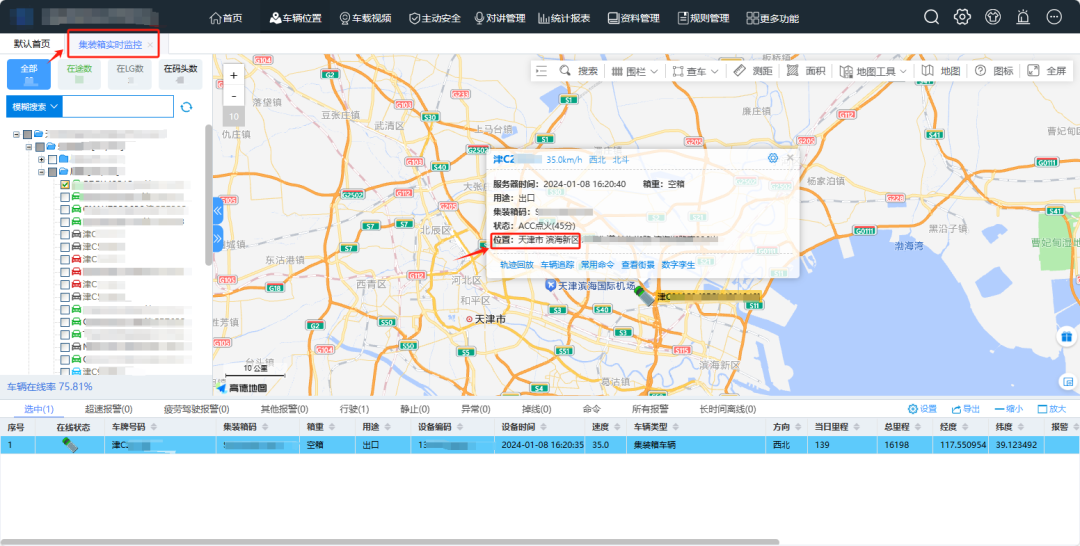Enter 全屏 fullscreen map mode
Viewport: 1080px width, 546px height.
[x=1047, y=71]
